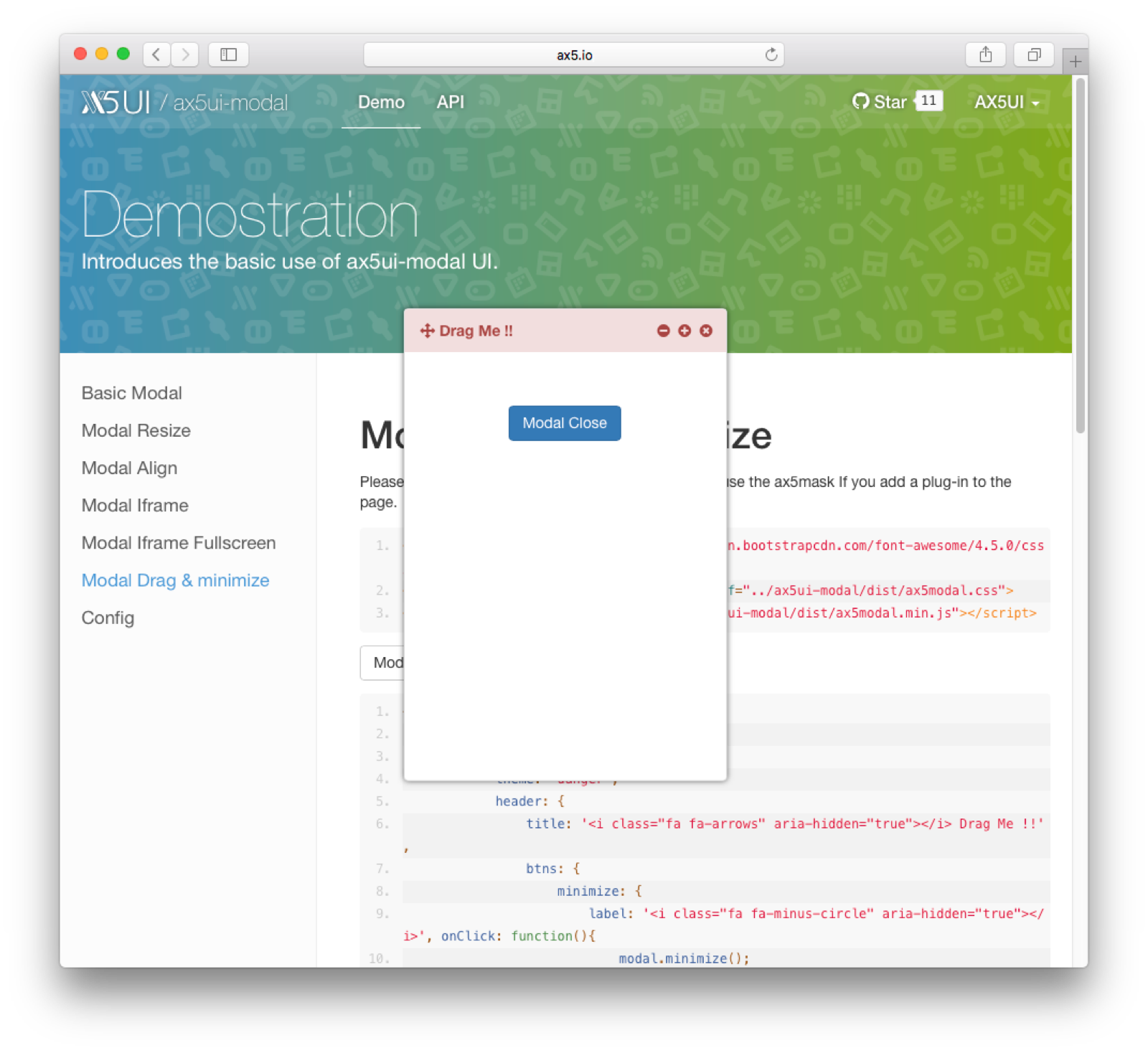
Task: Open a new tab with the plus button
Action: [x=1075, y=62]
